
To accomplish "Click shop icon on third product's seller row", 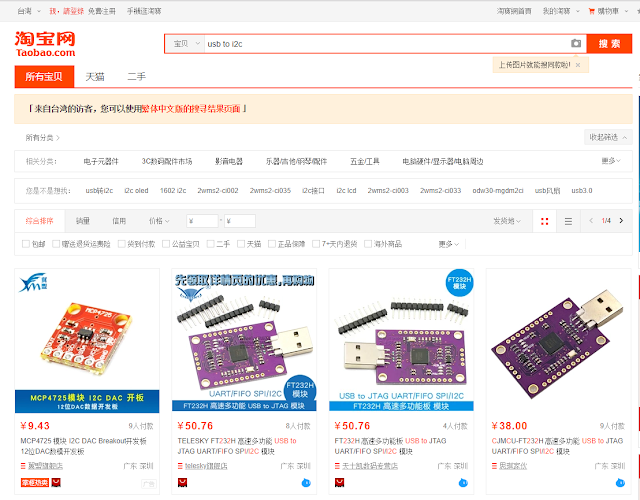I will [x=337, y=466].
